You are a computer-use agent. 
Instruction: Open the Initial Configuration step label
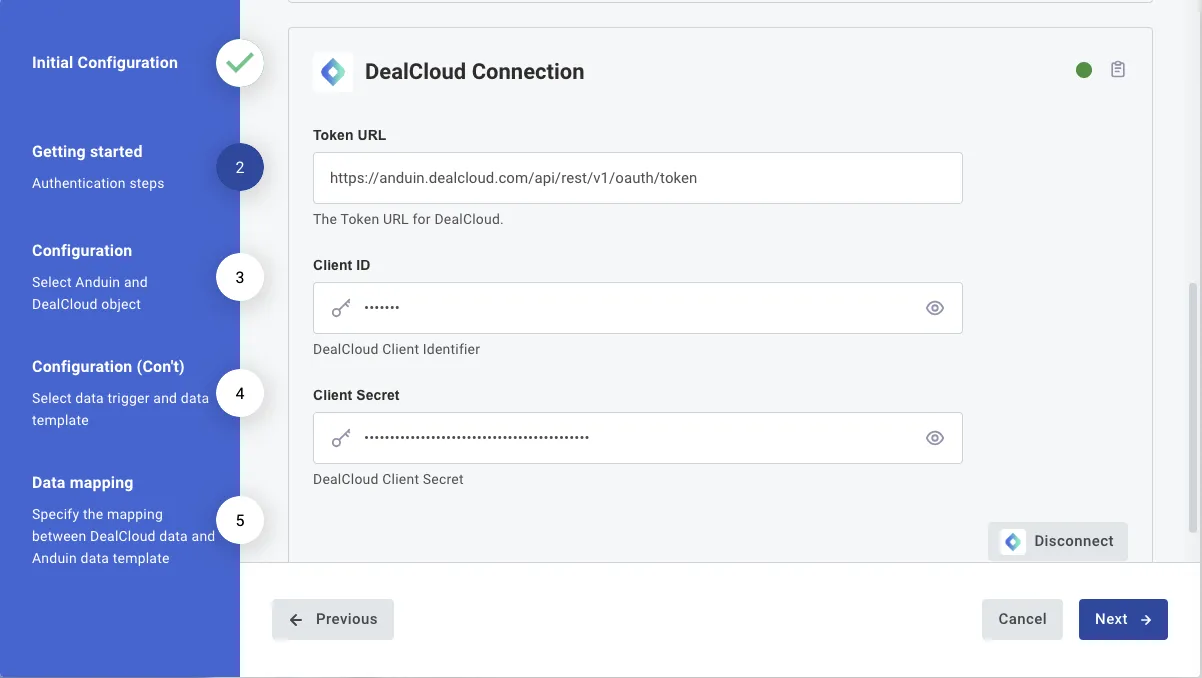(x=105, y=62)
